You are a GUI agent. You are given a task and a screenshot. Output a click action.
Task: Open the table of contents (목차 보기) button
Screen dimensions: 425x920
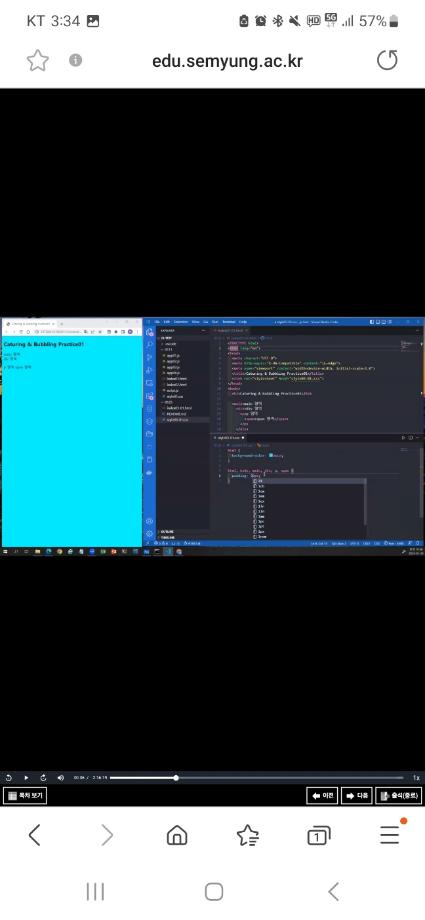(x=25, y=796)
